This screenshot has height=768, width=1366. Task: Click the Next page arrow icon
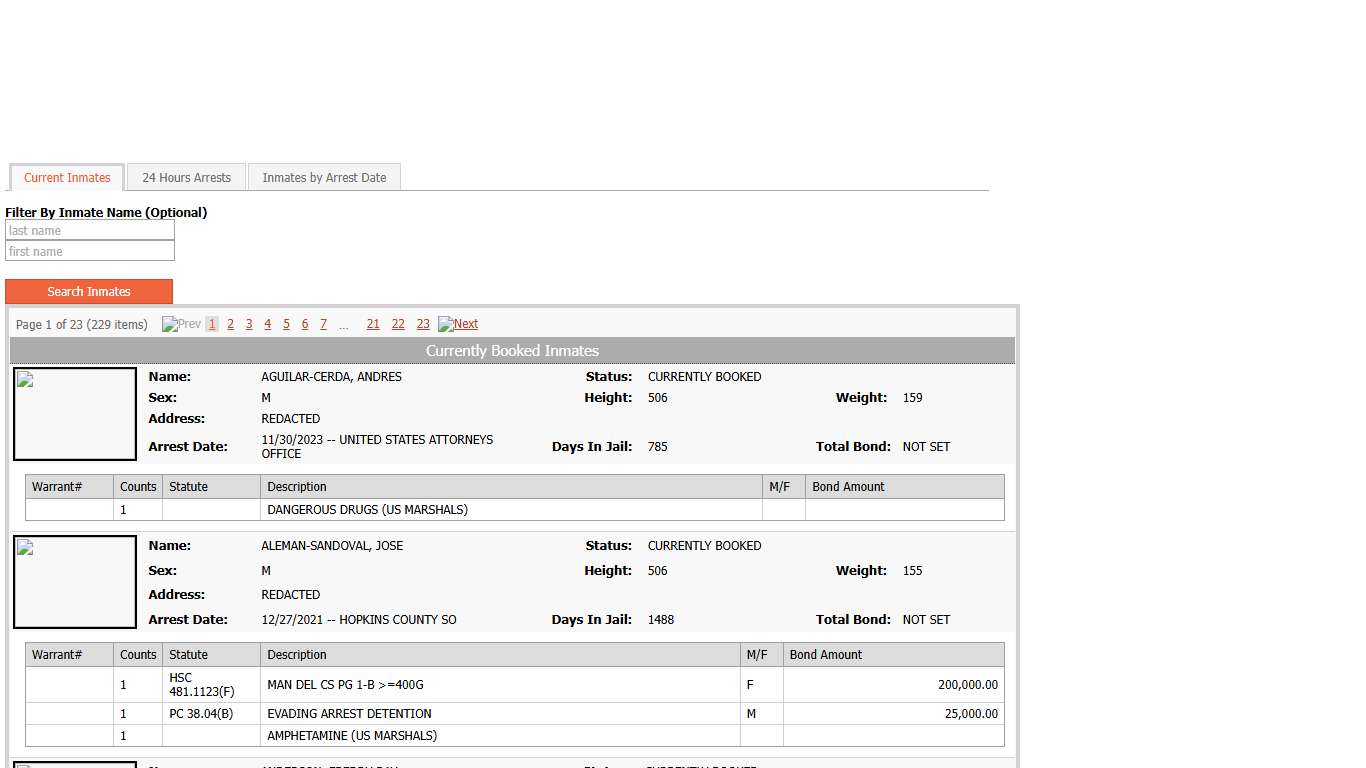pyautogui.click(x=446, y=324)
